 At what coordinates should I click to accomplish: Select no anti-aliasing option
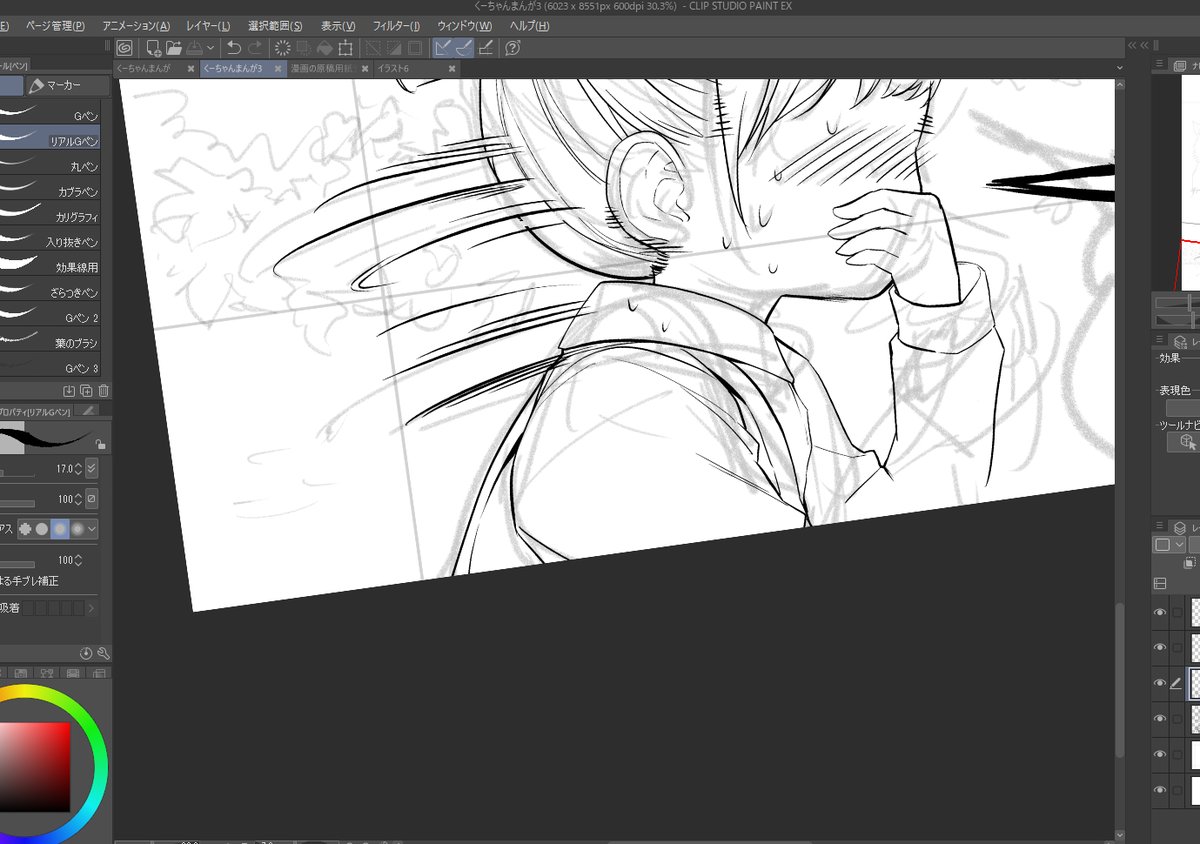coord(25,528)
